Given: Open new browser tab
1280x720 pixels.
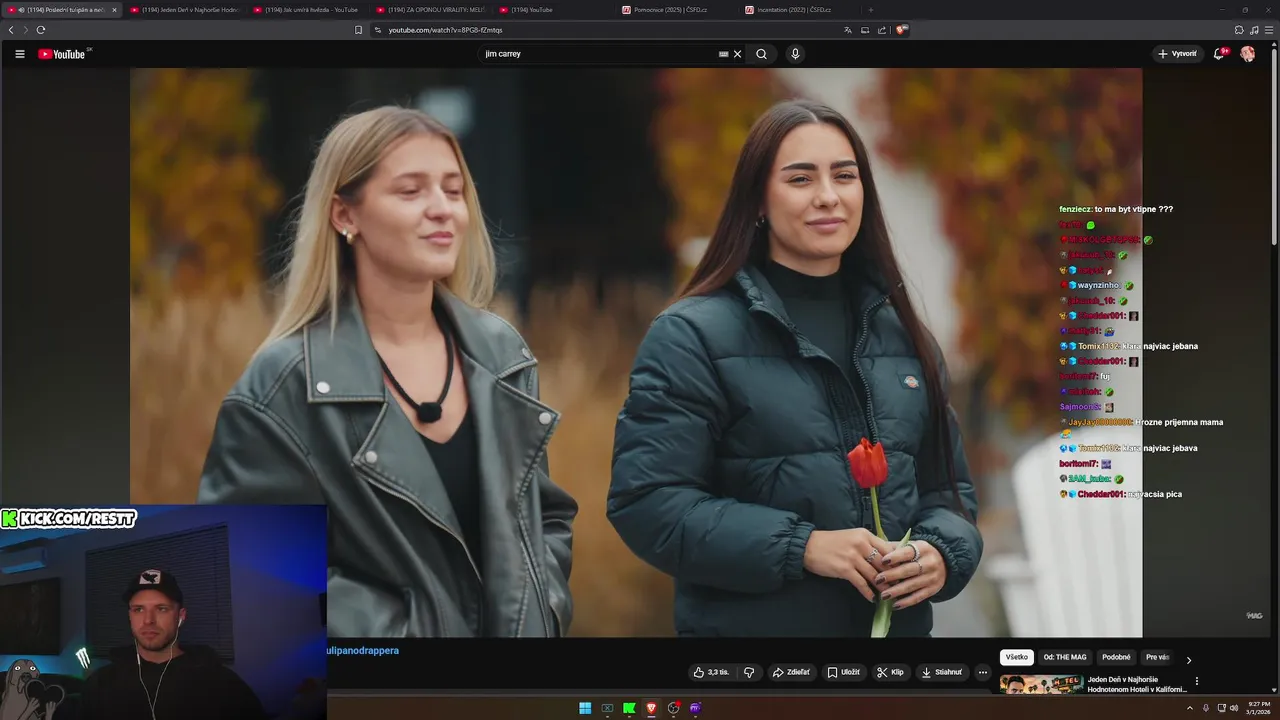Looking at the screenshot, I should point(870,10).
